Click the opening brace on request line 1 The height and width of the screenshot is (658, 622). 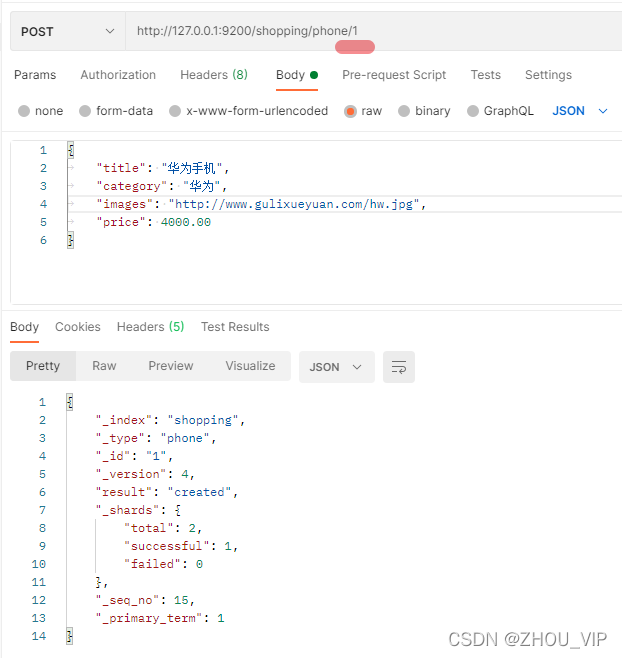tap(71, 150)
